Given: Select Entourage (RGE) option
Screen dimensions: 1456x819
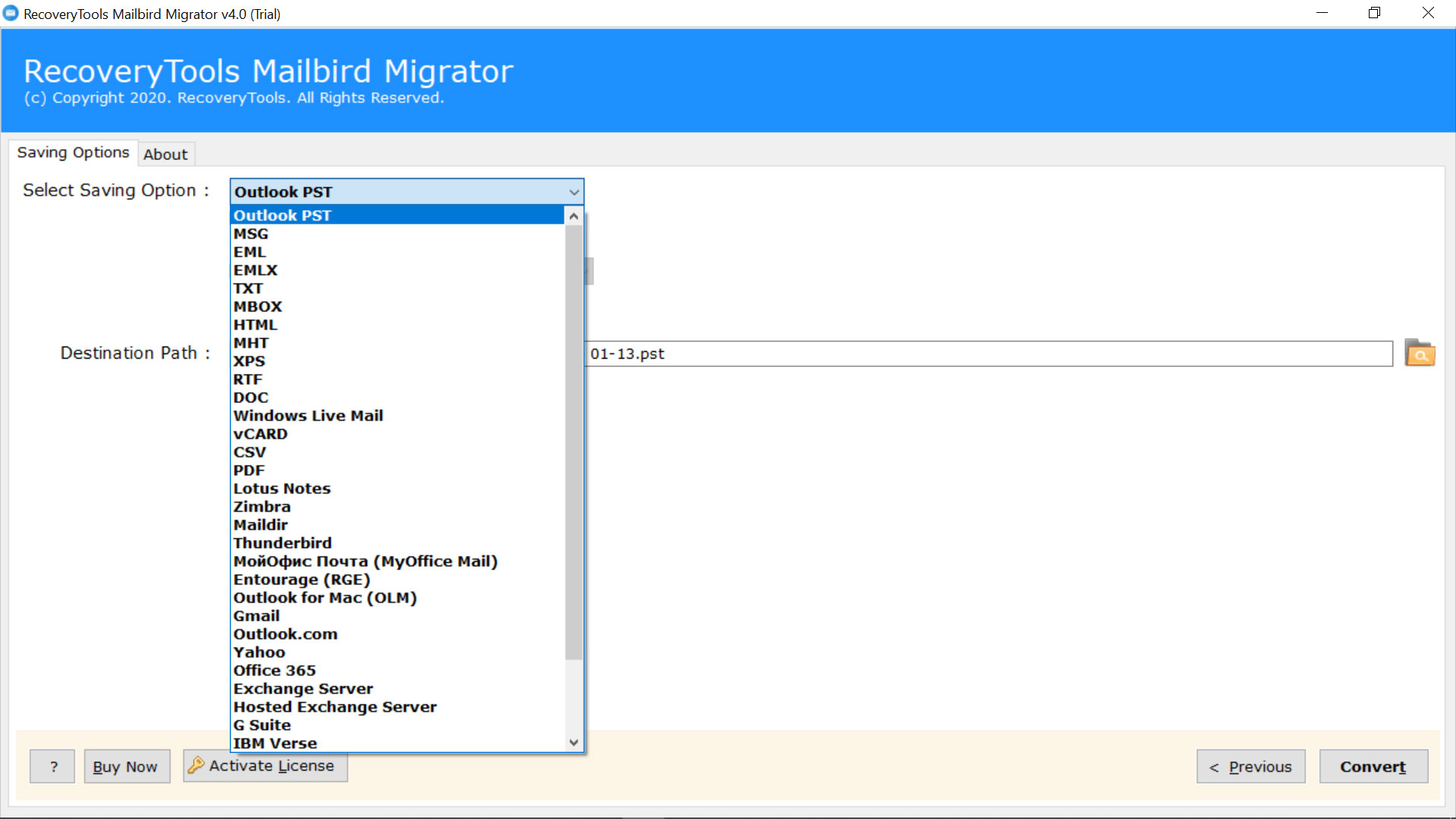Looking at the screenshot, I should 397,579.
